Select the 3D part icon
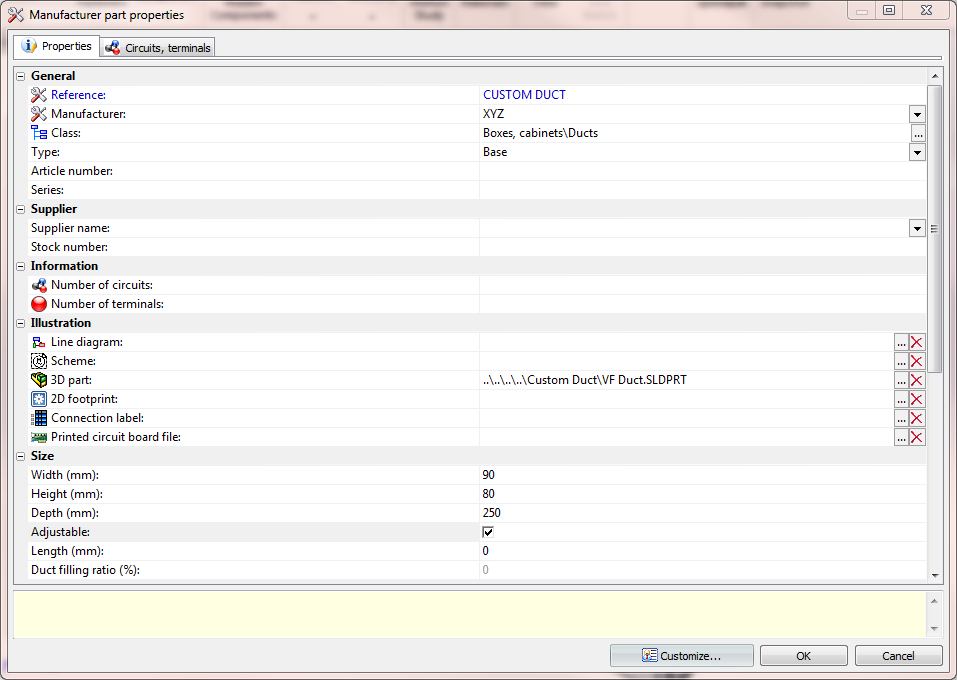The width and height of the screenshot is (957, 680). (x=38, y=380)
